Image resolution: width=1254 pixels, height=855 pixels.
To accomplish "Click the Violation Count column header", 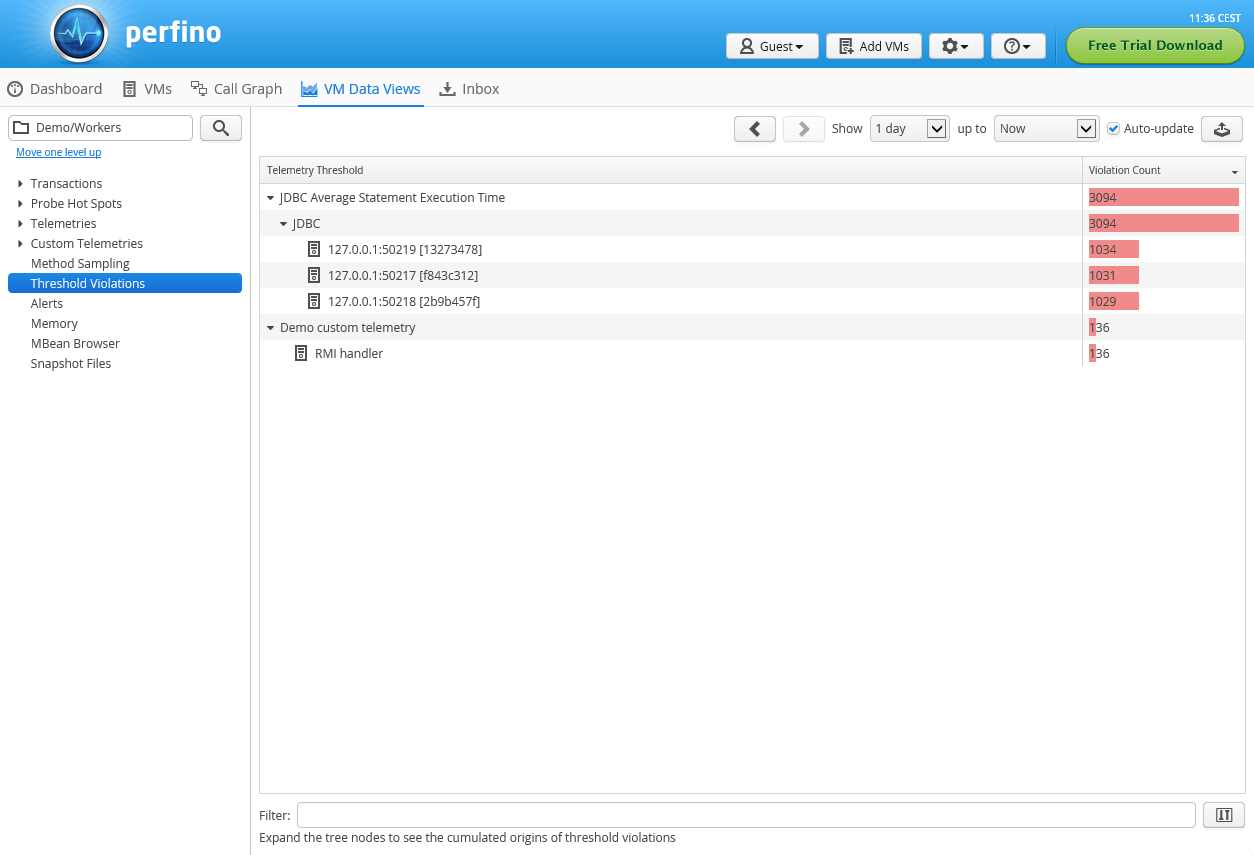I will click(x=1163, y=170).
